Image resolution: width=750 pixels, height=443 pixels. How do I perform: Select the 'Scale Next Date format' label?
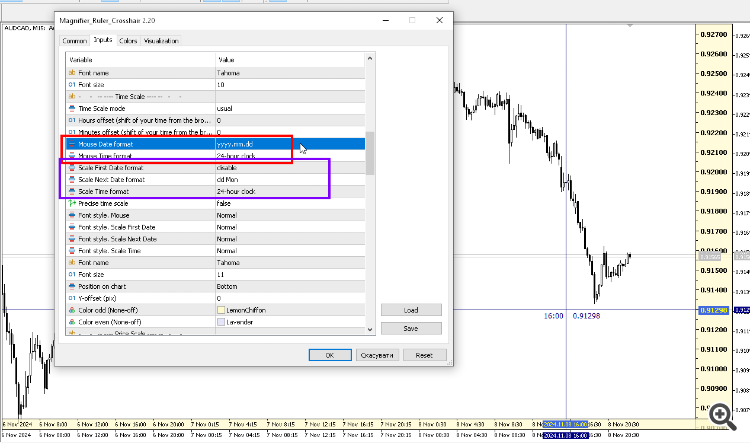111,179
